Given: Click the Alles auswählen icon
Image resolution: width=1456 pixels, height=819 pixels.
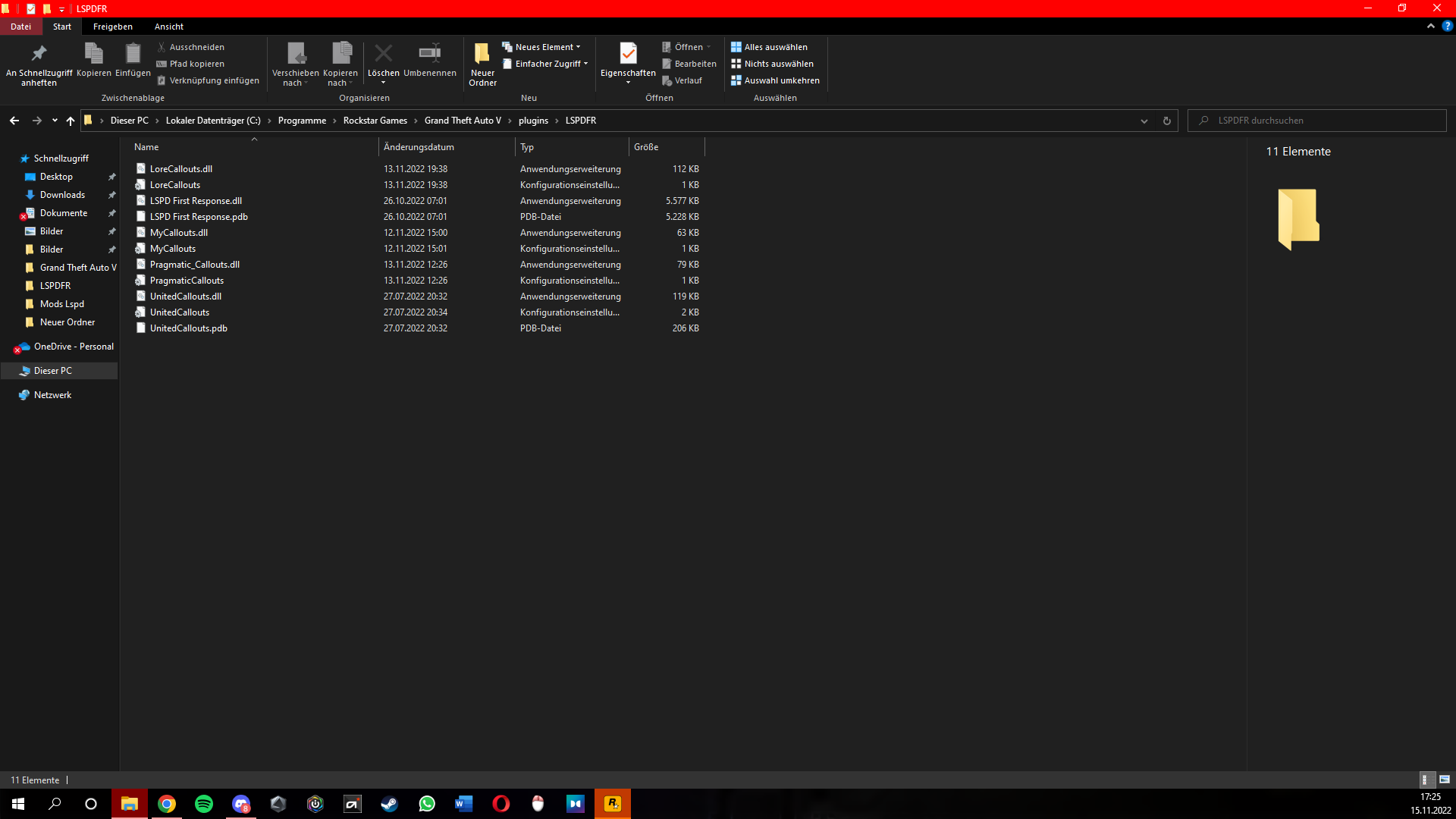Looking at the screenshot, I should [x=736, y=47].
